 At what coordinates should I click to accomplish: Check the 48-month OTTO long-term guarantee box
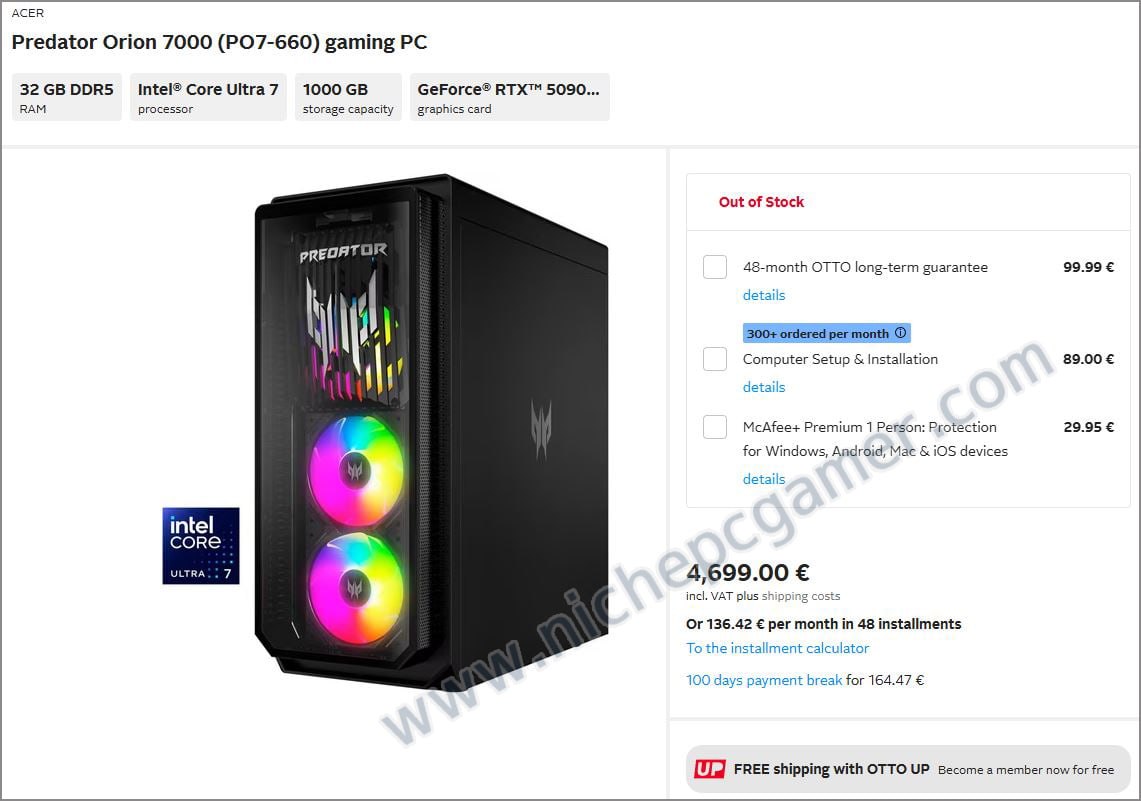(x=715, y=267)
